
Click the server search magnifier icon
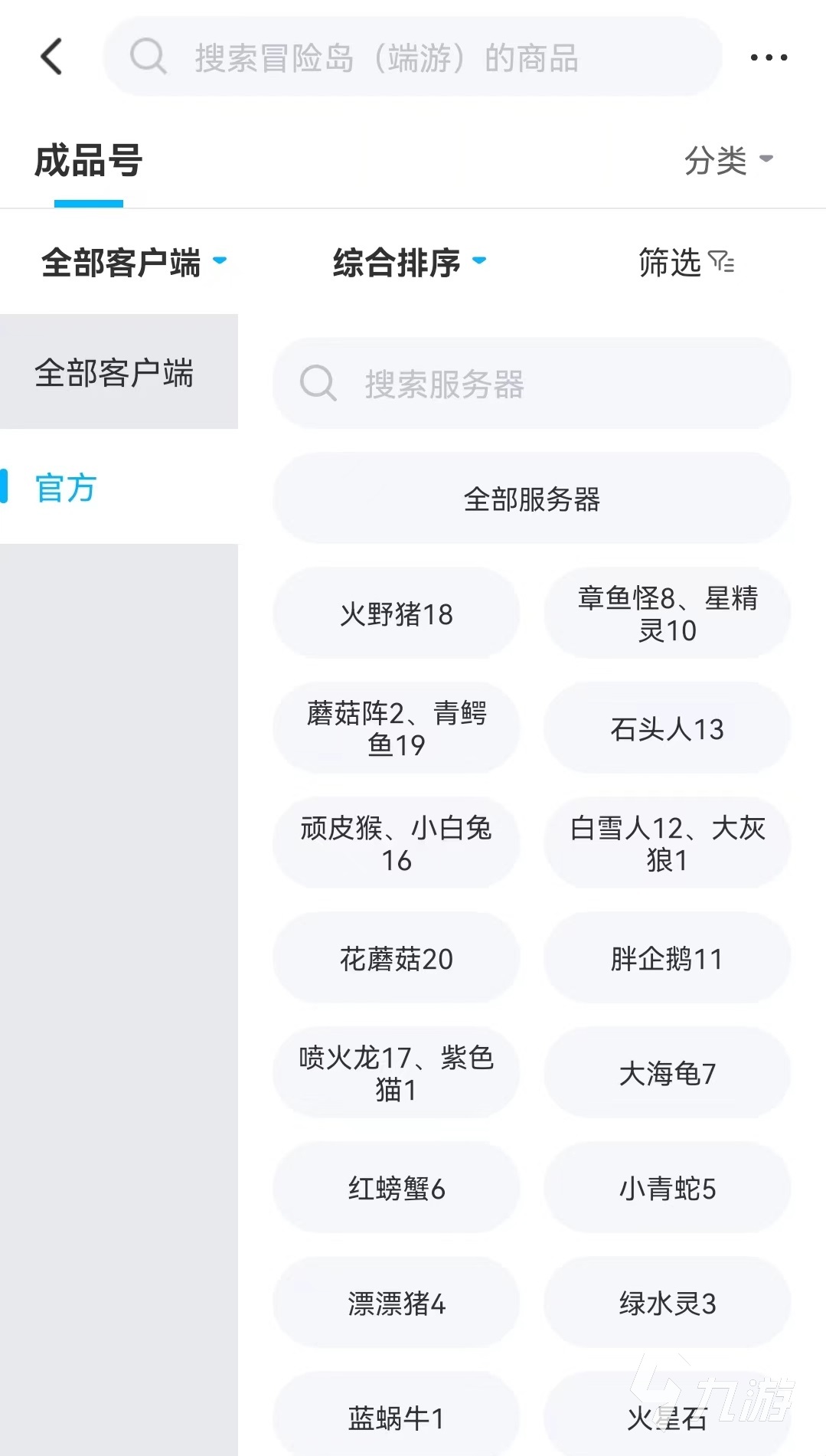point(318,383)
